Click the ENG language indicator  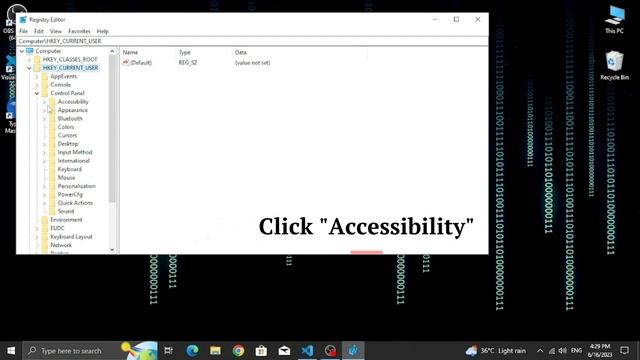(576, 351)
